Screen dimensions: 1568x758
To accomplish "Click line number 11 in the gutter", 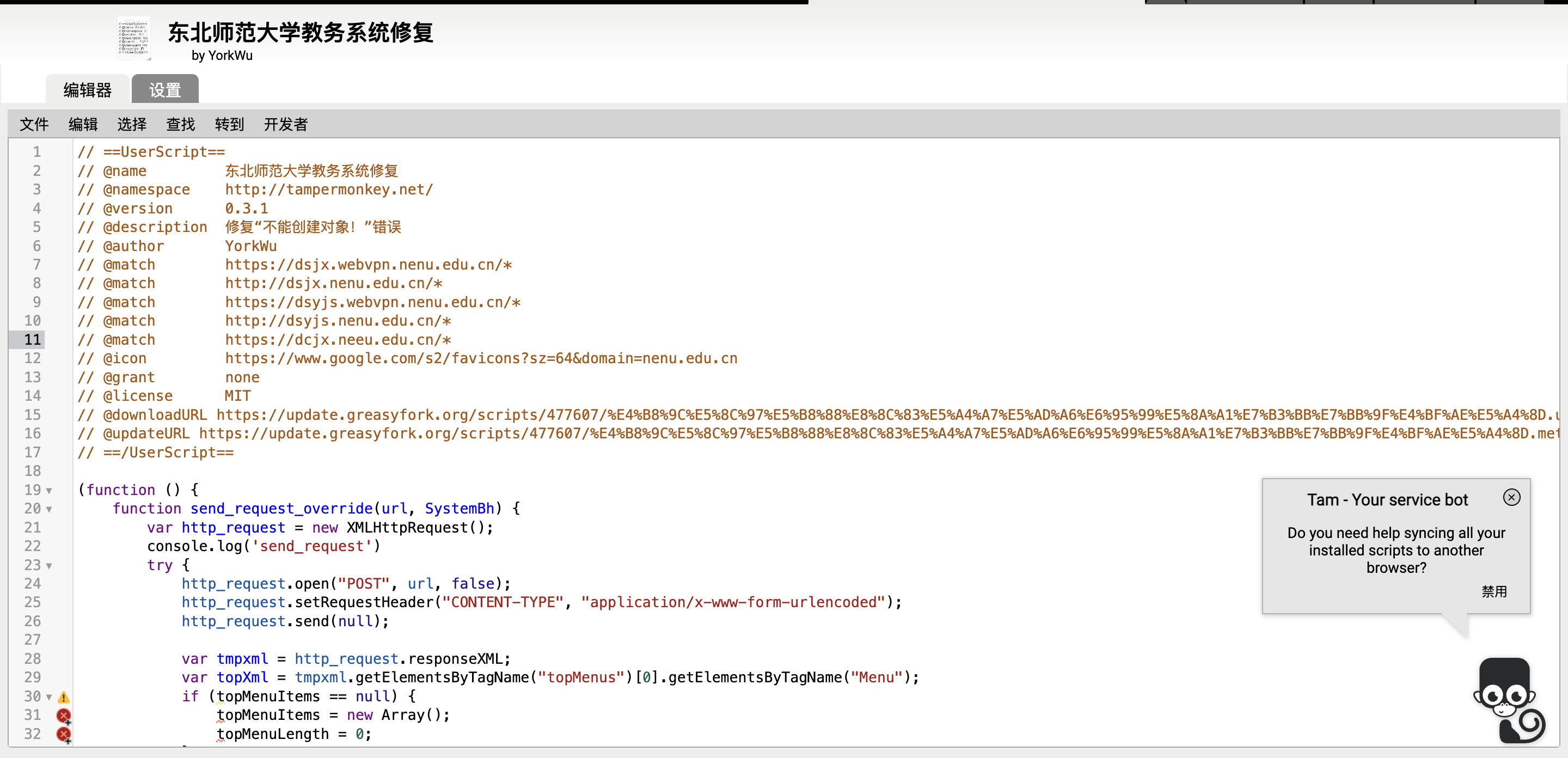I will [x=33, y=340].
